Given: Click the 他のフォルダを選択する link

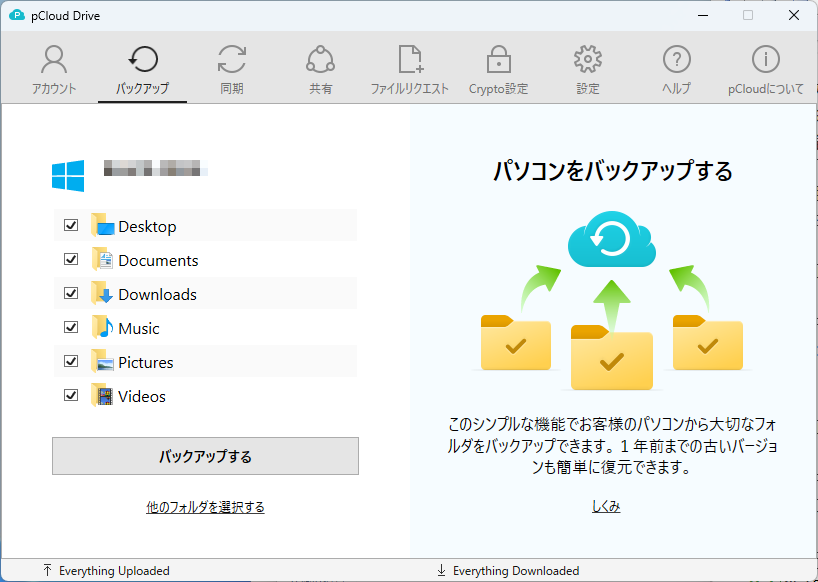Looking at the screenshot, I should (205, 507).
